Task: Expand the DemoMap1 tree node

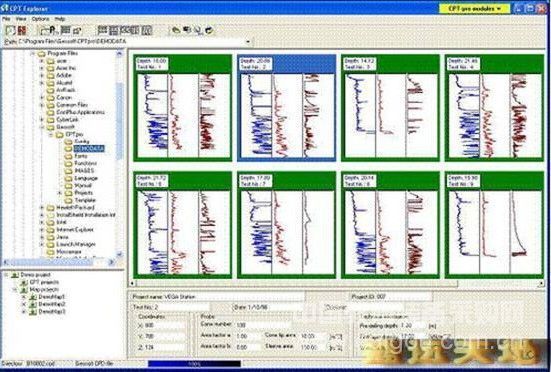Action: [x=24, y=297]
